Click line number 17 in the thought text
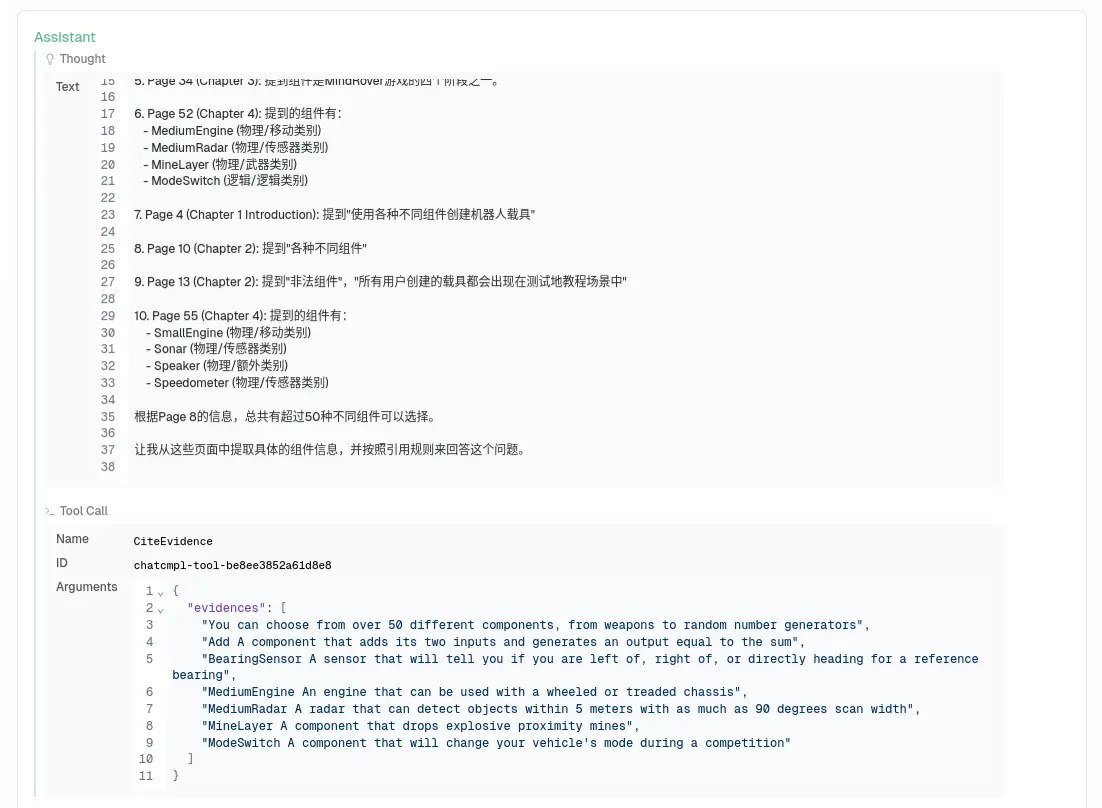Screen dimensions: 1102x808 (108, 114)
